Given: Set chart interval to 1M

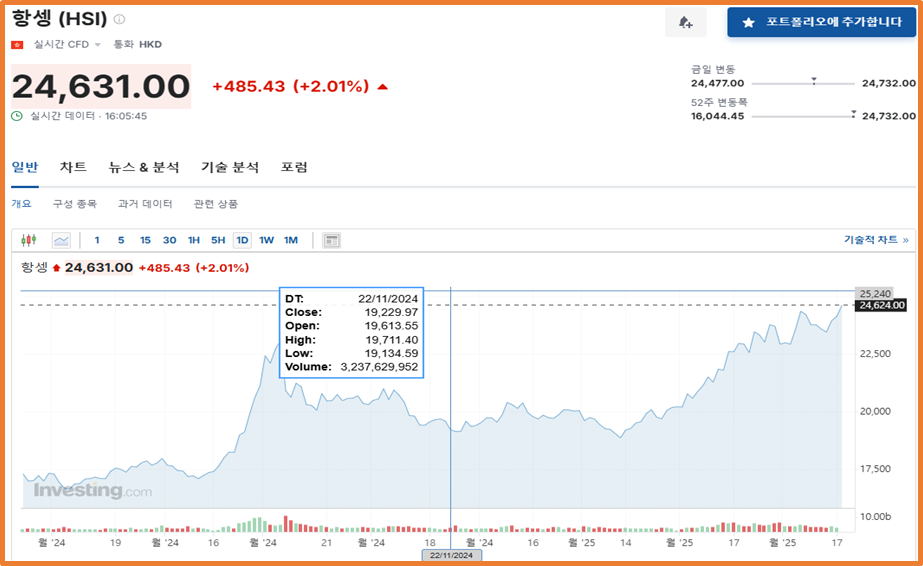Looking at the screenshot, I should 291,240.
